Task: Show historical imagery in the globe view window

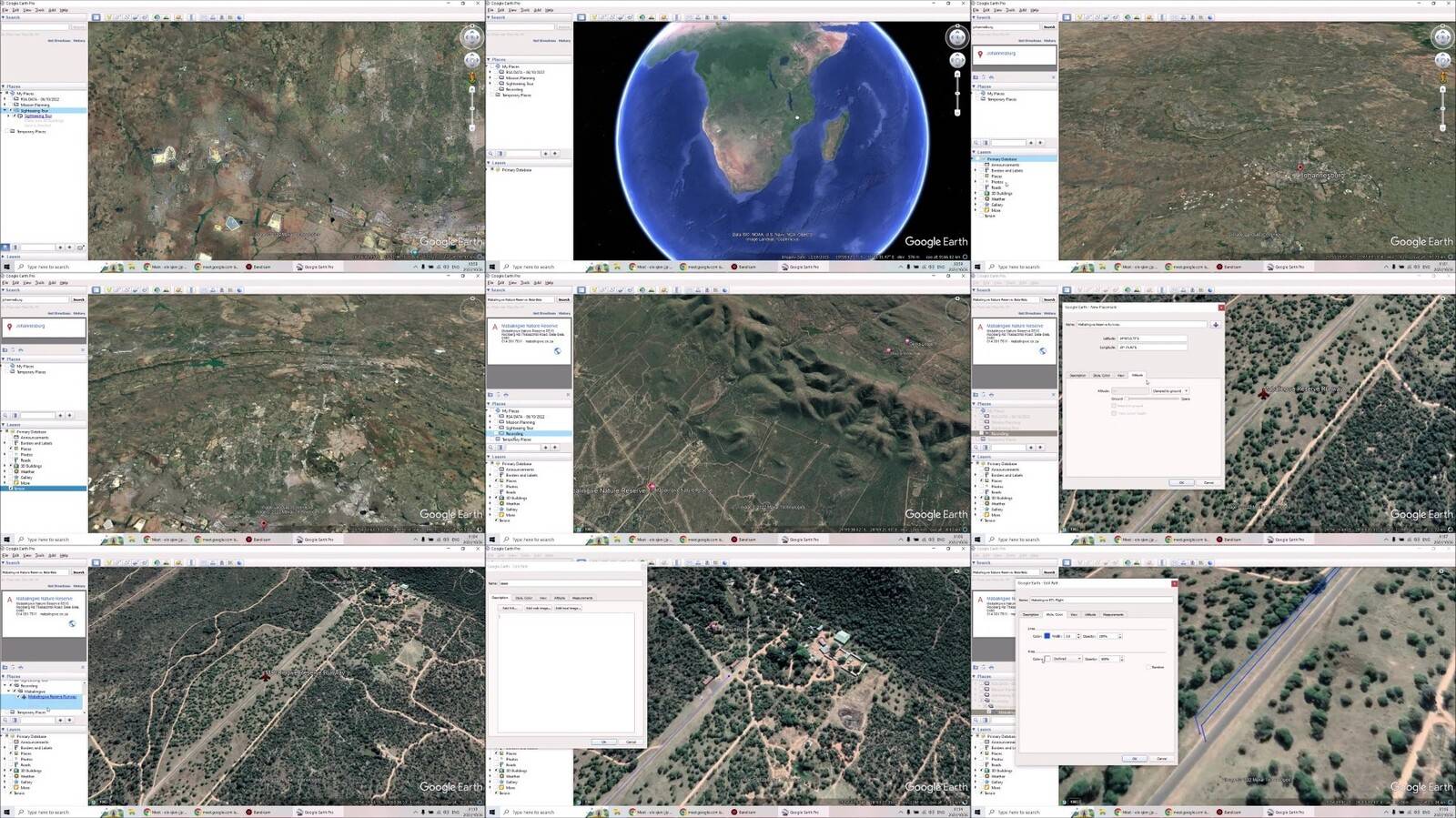Action: 642,17
